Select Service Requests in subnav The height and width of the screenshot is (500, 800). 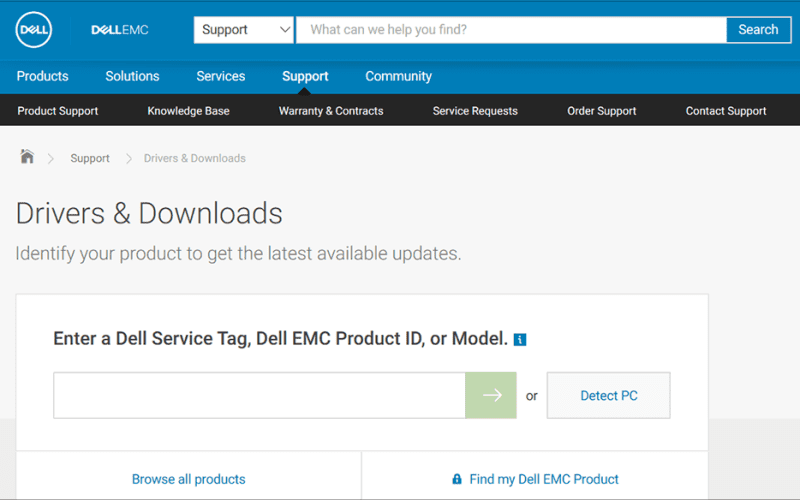point(475,111)
